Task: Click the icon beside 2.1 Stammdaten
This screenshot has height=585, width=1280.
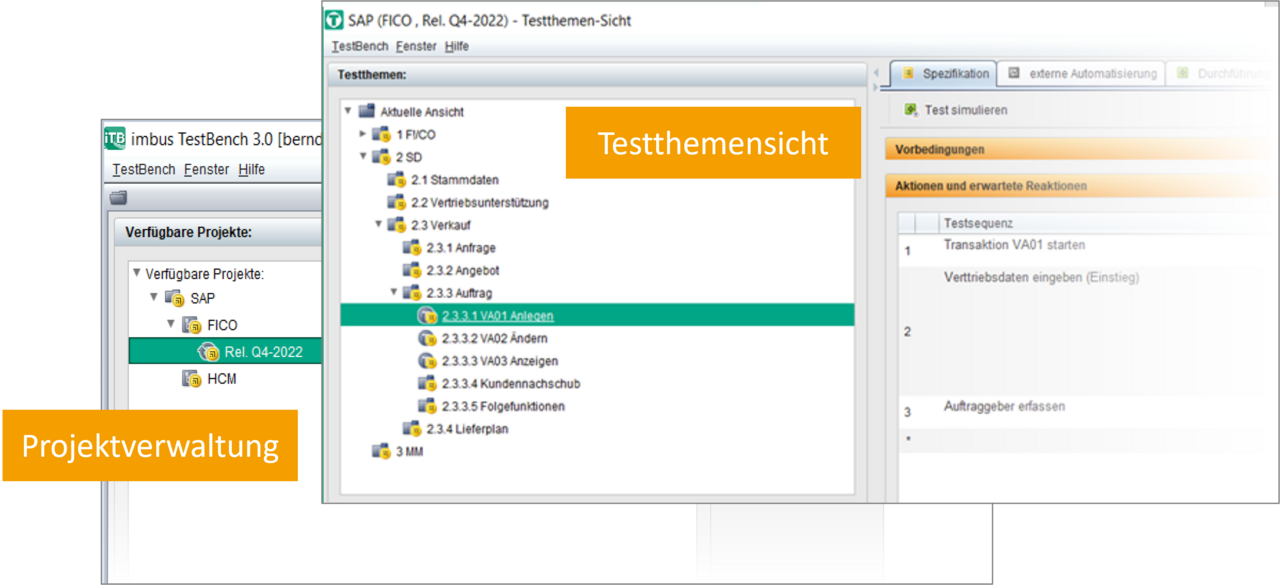Action: (x=397, y=180)
